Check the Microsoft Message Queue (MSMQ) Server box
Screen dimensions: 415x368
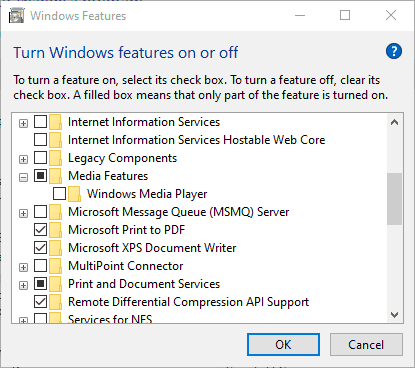point(41,212)
